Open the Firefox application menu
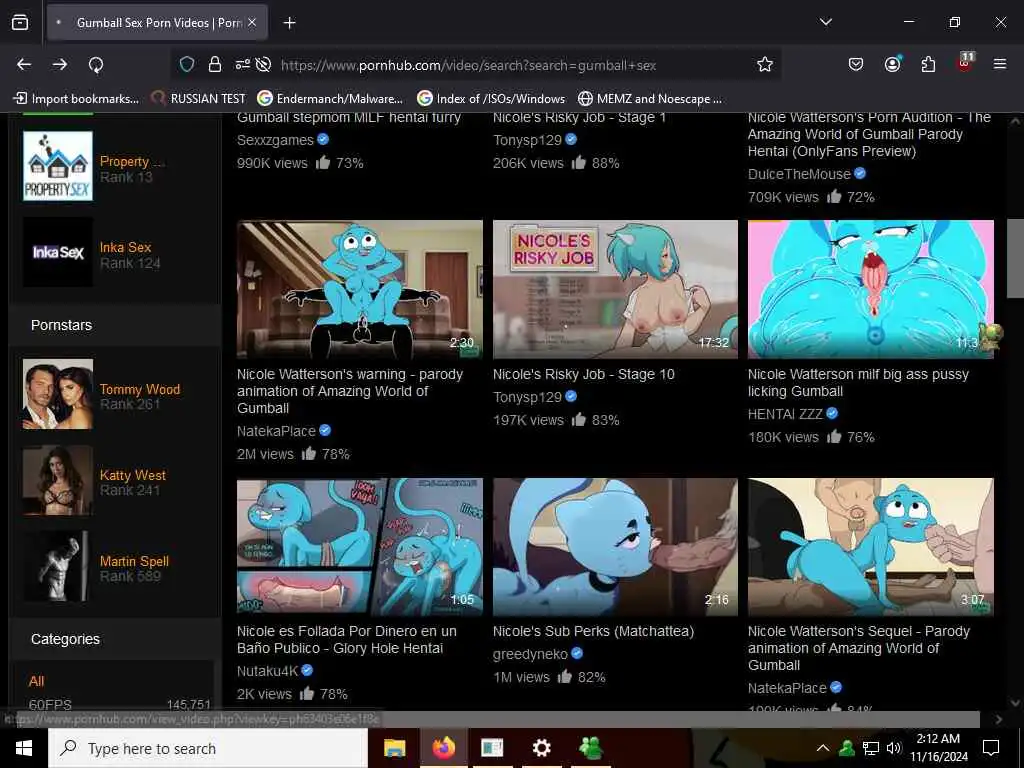1024x768 pixels. (x=1000, y=64)
